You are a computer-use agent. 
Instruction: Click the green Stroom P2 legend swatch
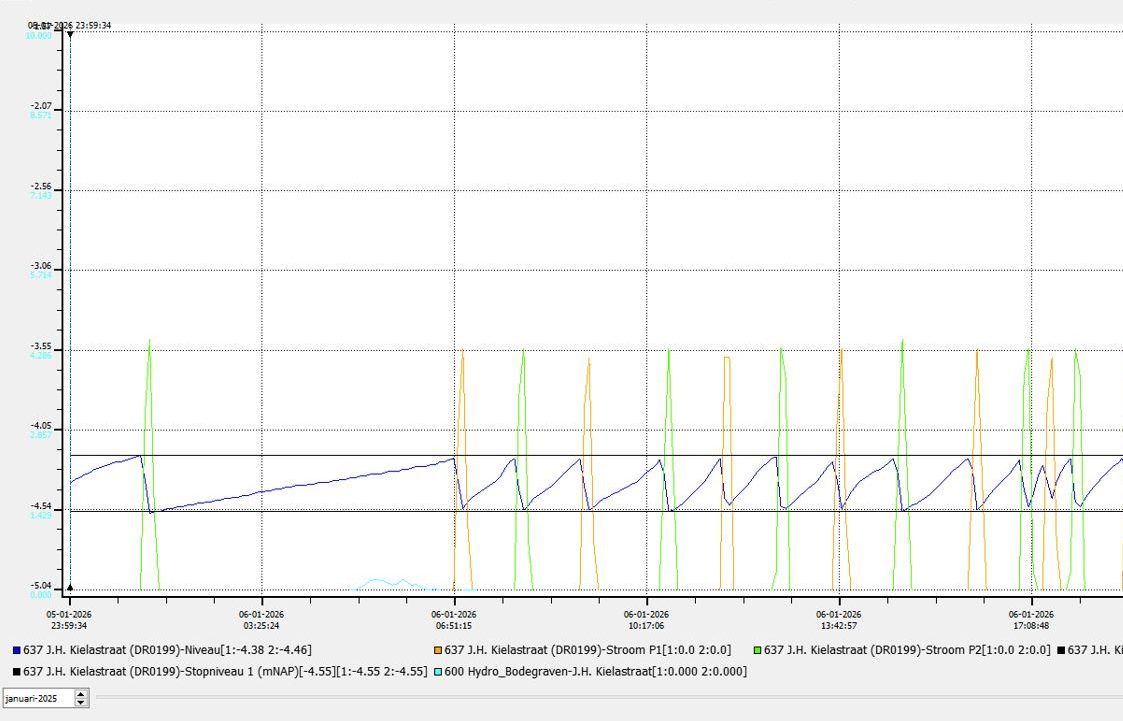[757, 651]
